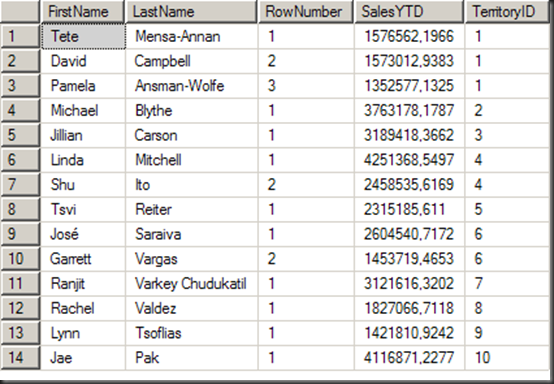
Task: Select the RowNumber column header
Action: point(306,12)
